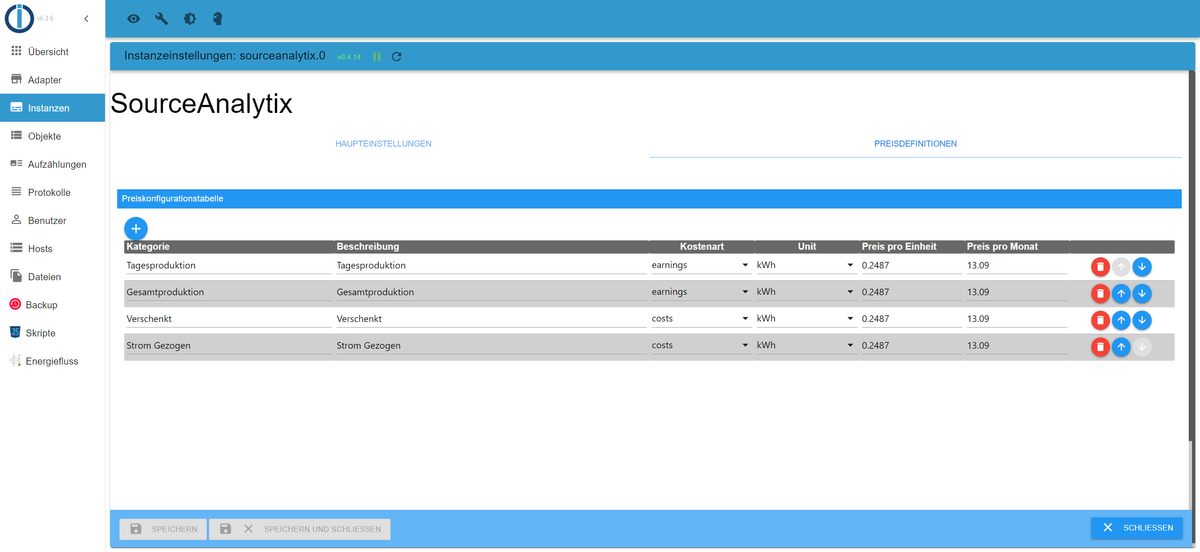Viewport: 1200px width, 552px height.
Task: Delete the Strom Gezogen row
Action: pyautogui.click(x=1100, y=347)
